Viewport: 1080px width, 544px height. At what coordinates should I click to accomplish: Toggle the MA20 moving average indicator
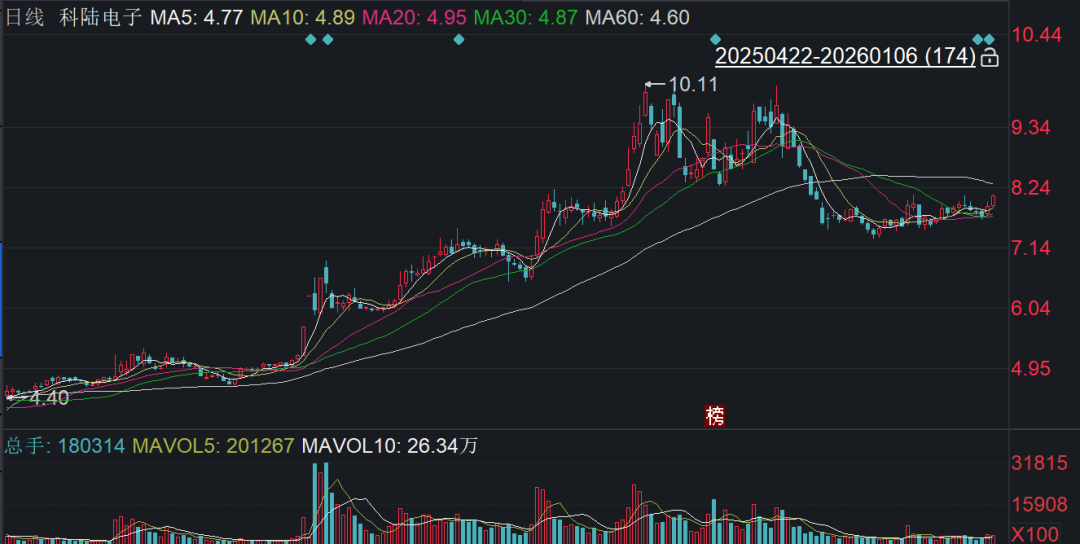tap(414, 18)
